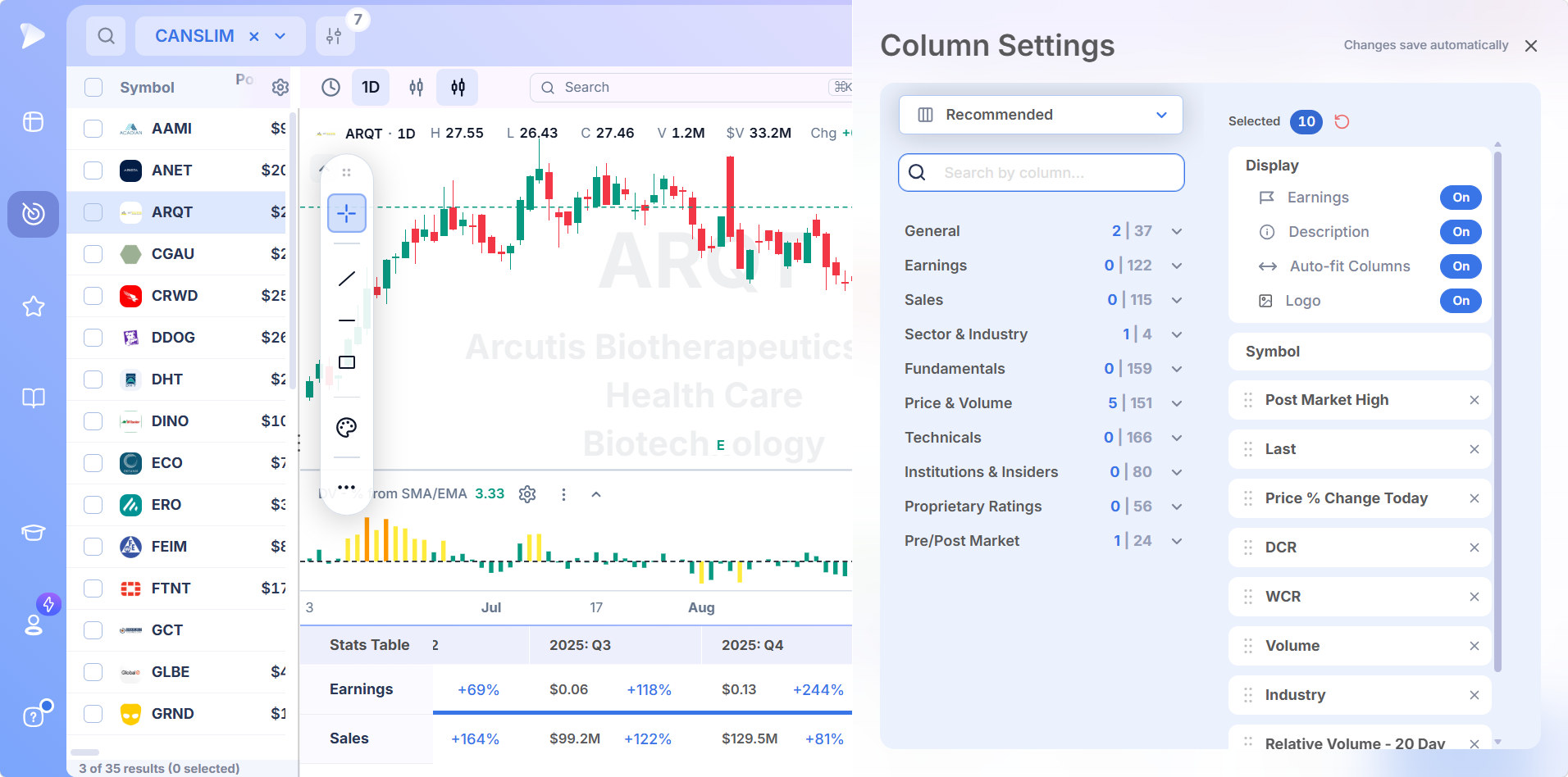
Task: Click the chart symbol Search field
Action: 691,88
